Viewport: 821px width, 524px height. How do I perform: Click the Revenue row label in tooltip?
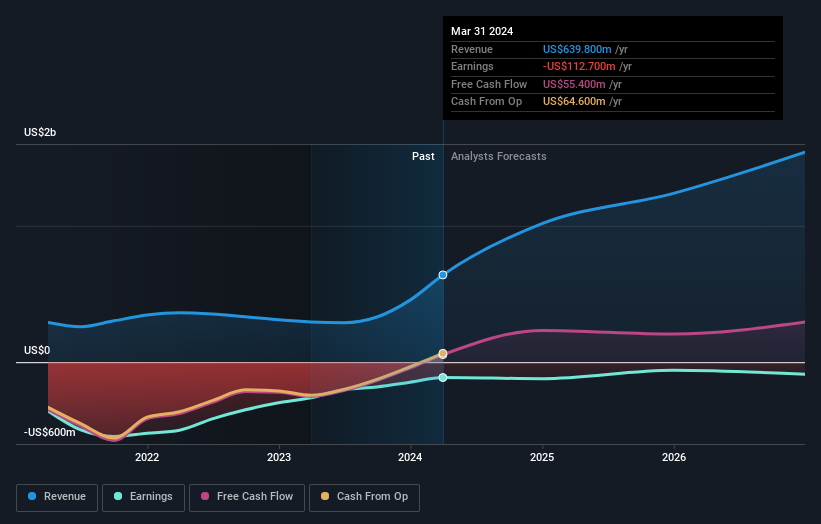tap(472, 49)
